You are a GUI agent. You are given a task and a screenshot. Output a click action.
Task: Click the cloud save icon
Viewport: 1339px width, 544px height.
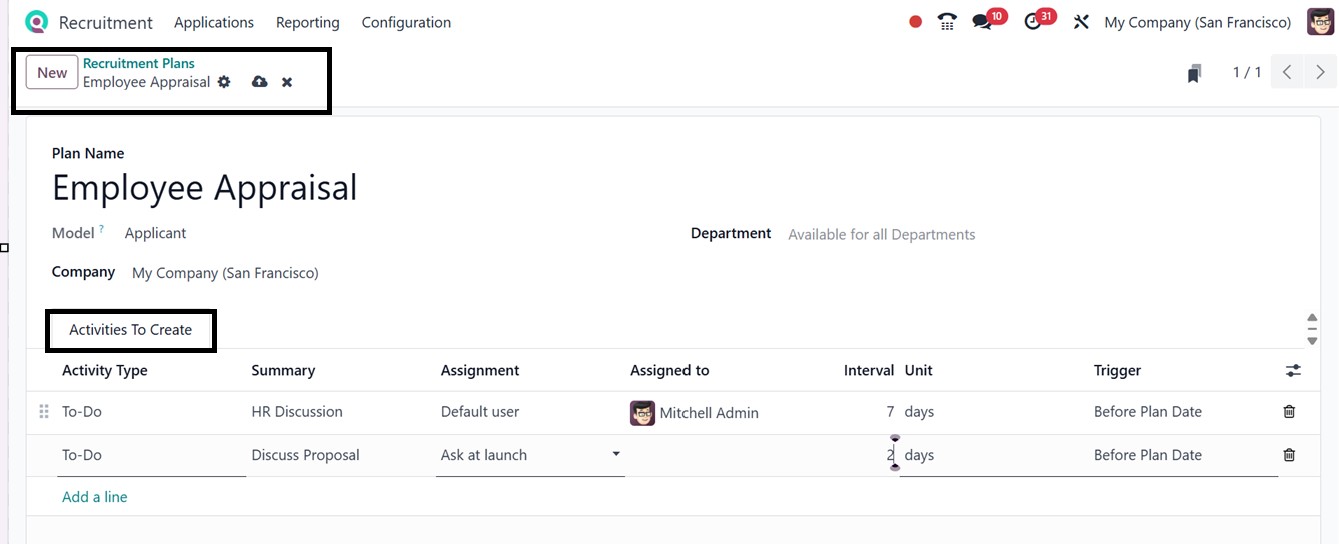[259, 82]
